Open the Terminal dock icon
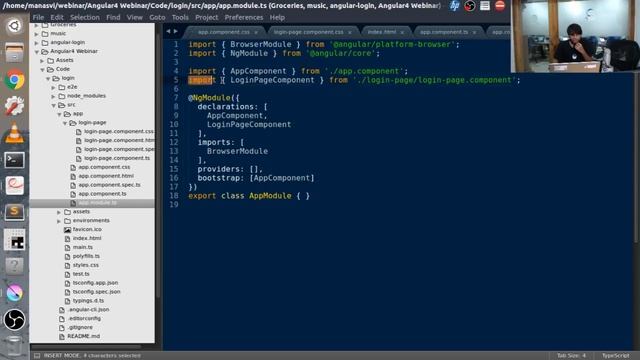 point(14,160)
